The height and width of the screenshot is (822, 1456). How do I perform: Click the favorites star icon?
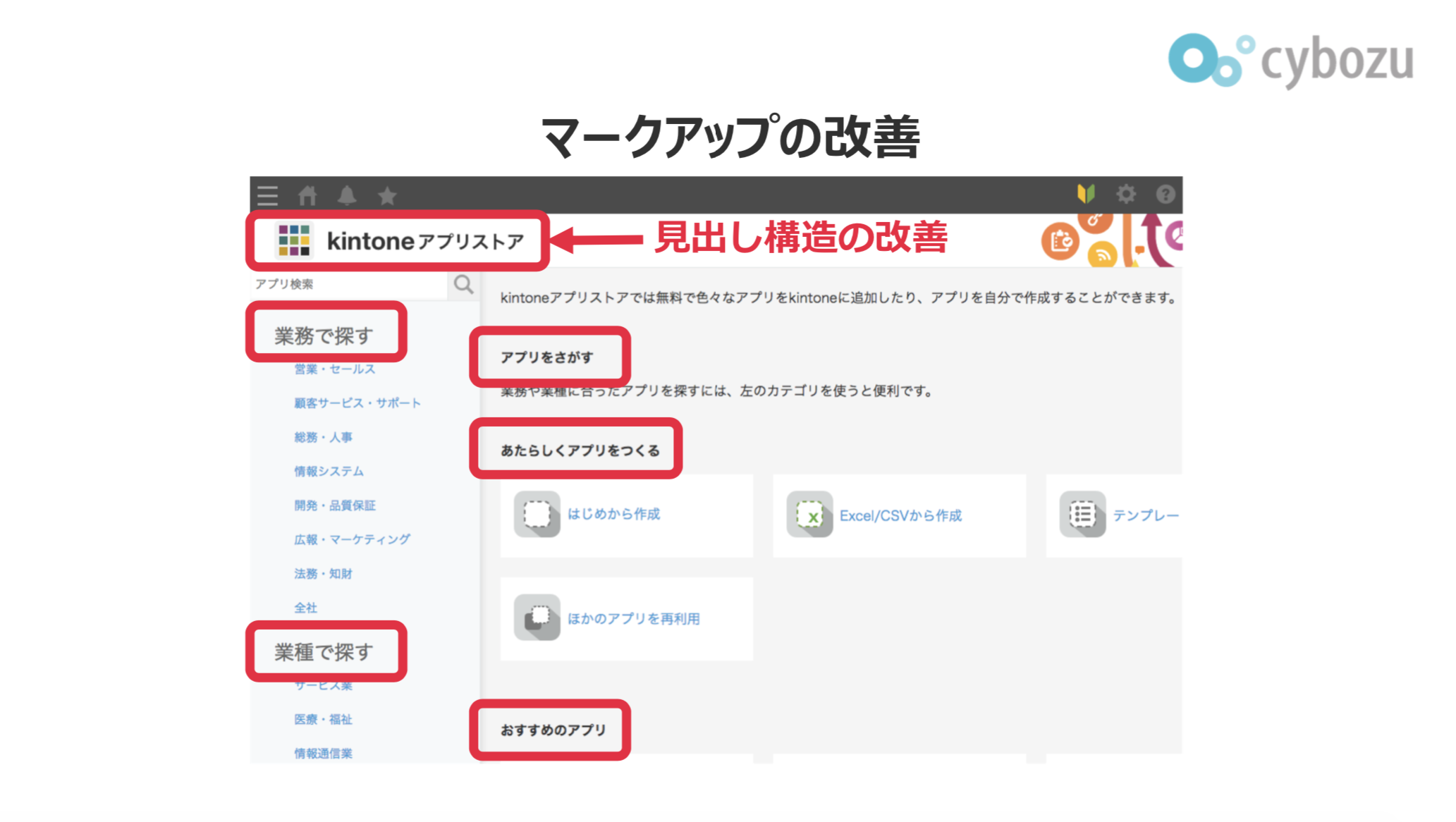[387, 195]
